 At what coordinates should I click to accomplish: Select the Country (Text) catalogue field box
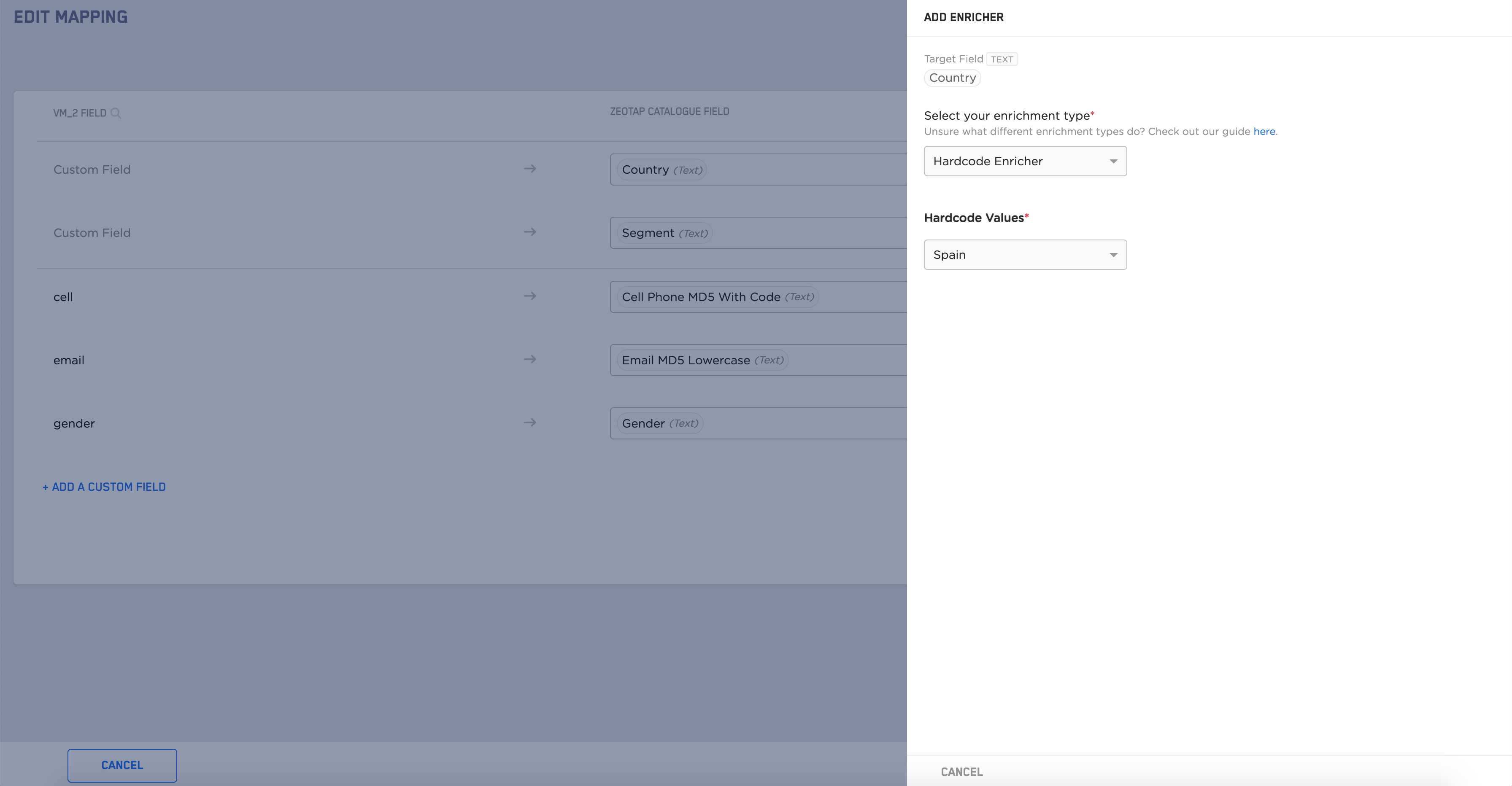point(661,170)
